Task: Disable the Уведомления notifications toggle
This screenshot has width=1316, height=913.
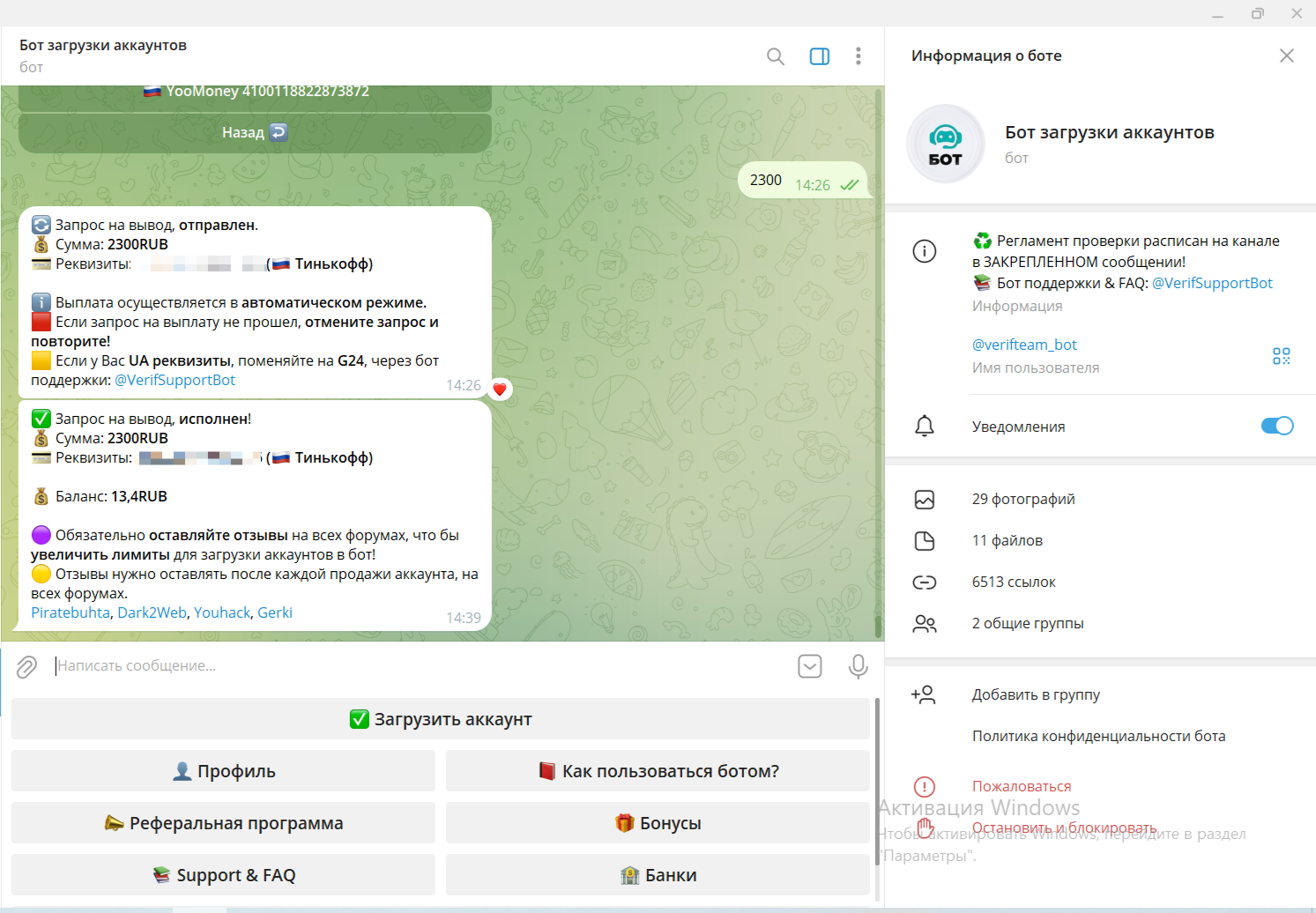Action: click(x=1276, y=426)
